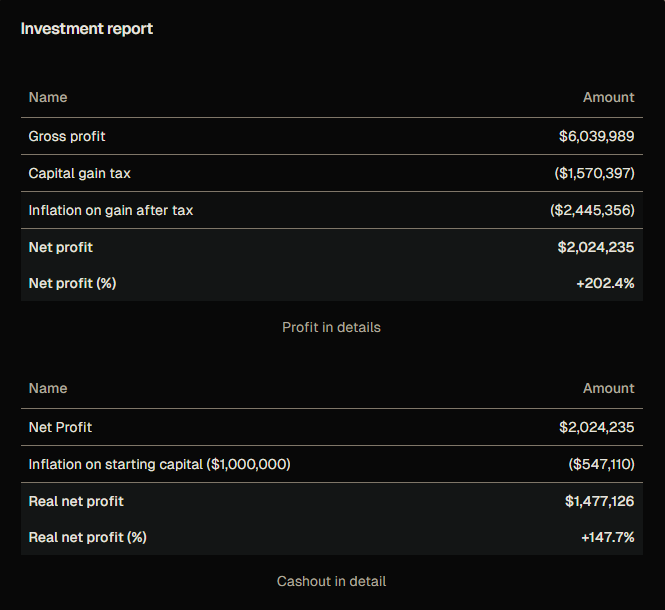Click the Amount header in second table

click(608, 388)
